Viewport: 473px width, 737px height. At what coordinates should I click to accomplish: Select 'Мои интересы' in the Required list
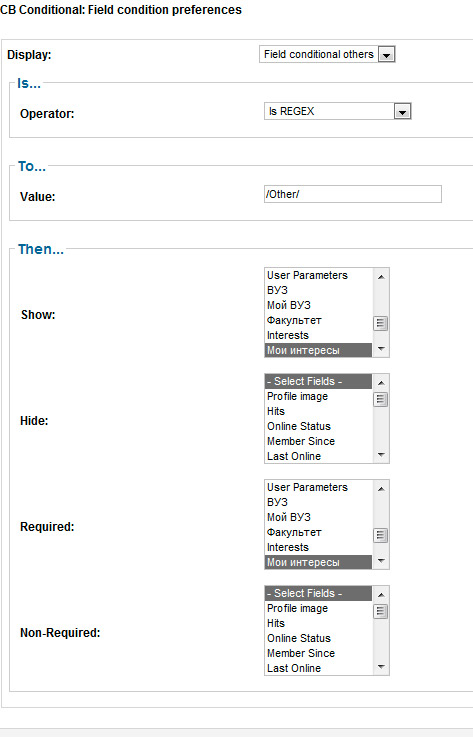[319, 562]
